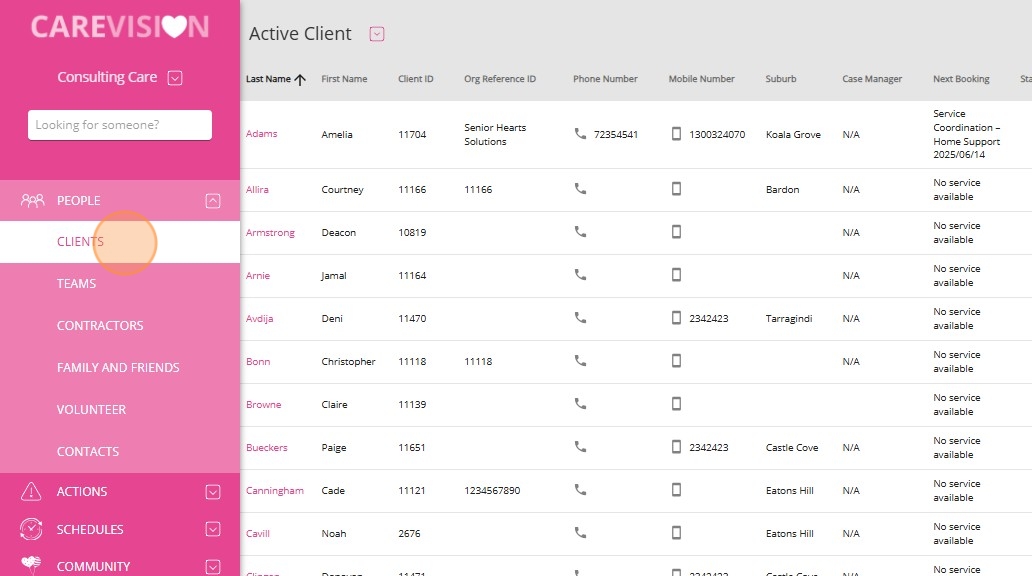Click the mobile icon in Bueckers row

tap(676, 447)
